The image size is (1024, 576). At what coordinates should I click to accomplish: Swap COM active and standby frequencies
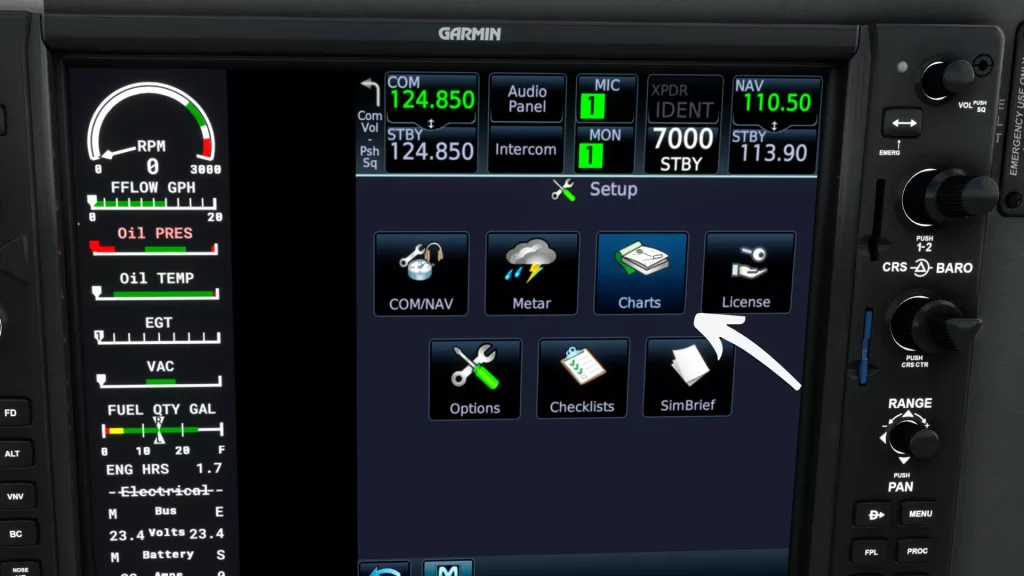click(431, 122)
